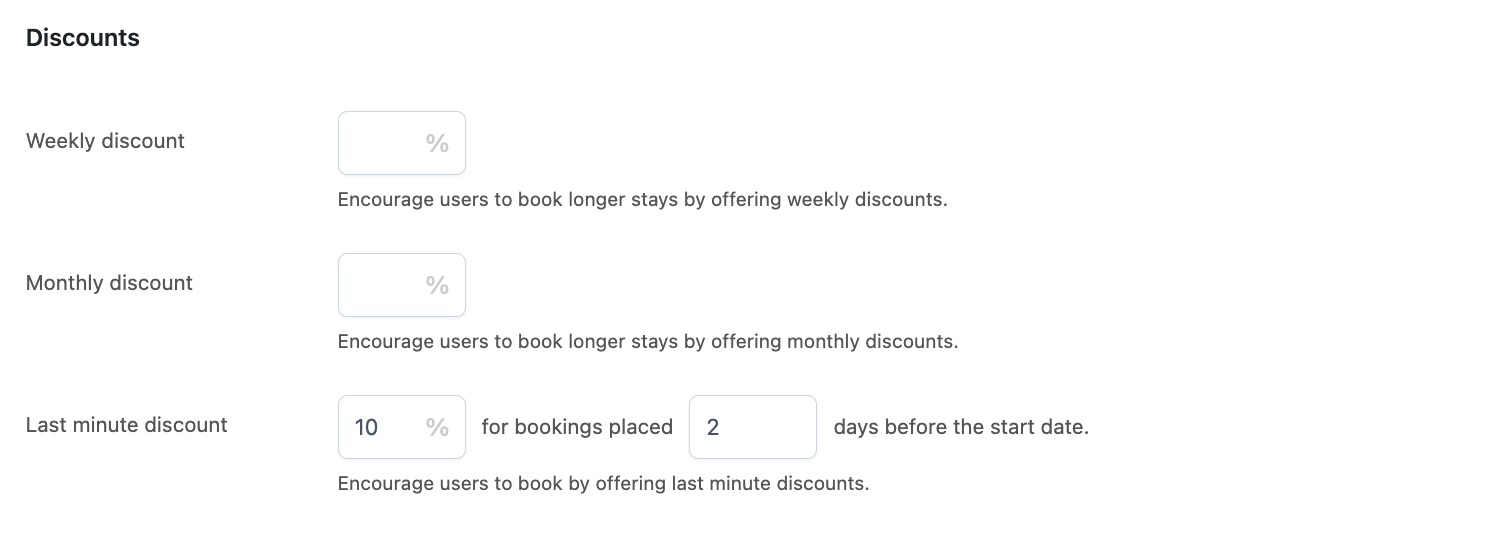Click the value 10 in Last minute discount
Image resolution: width=1510 pixels, height=558 pixels.
point(366,427)
